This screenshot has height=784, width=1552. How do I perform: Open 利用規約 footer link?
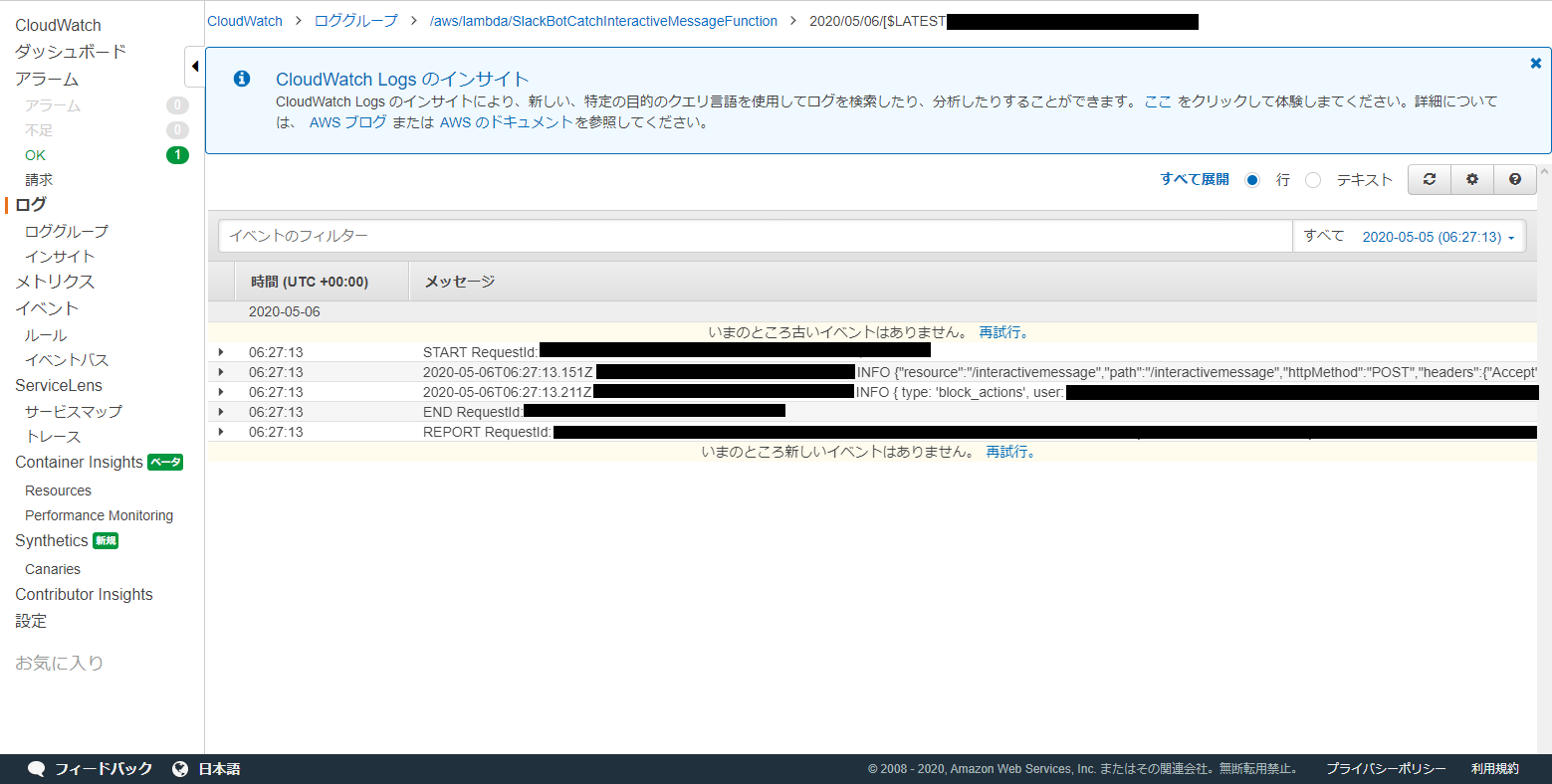[1495, 769]
